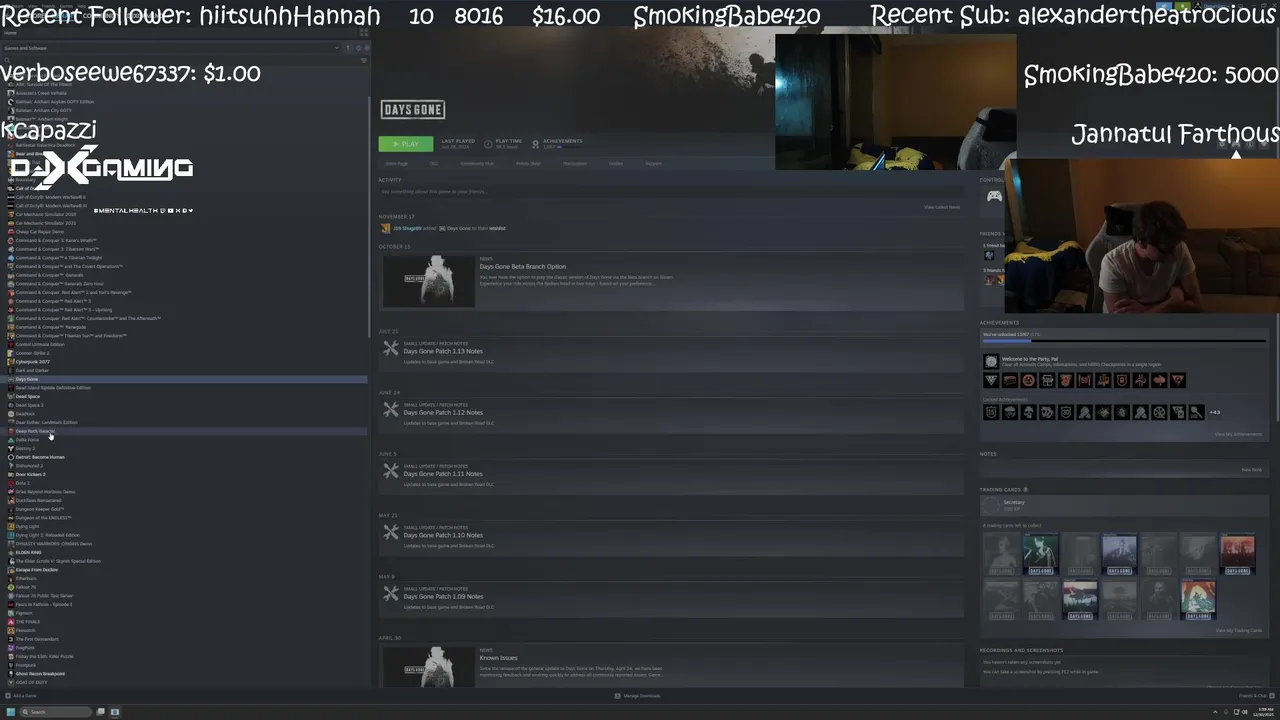
Task: Click the Detroit: Become Human game icon
Action: (11, 457)
